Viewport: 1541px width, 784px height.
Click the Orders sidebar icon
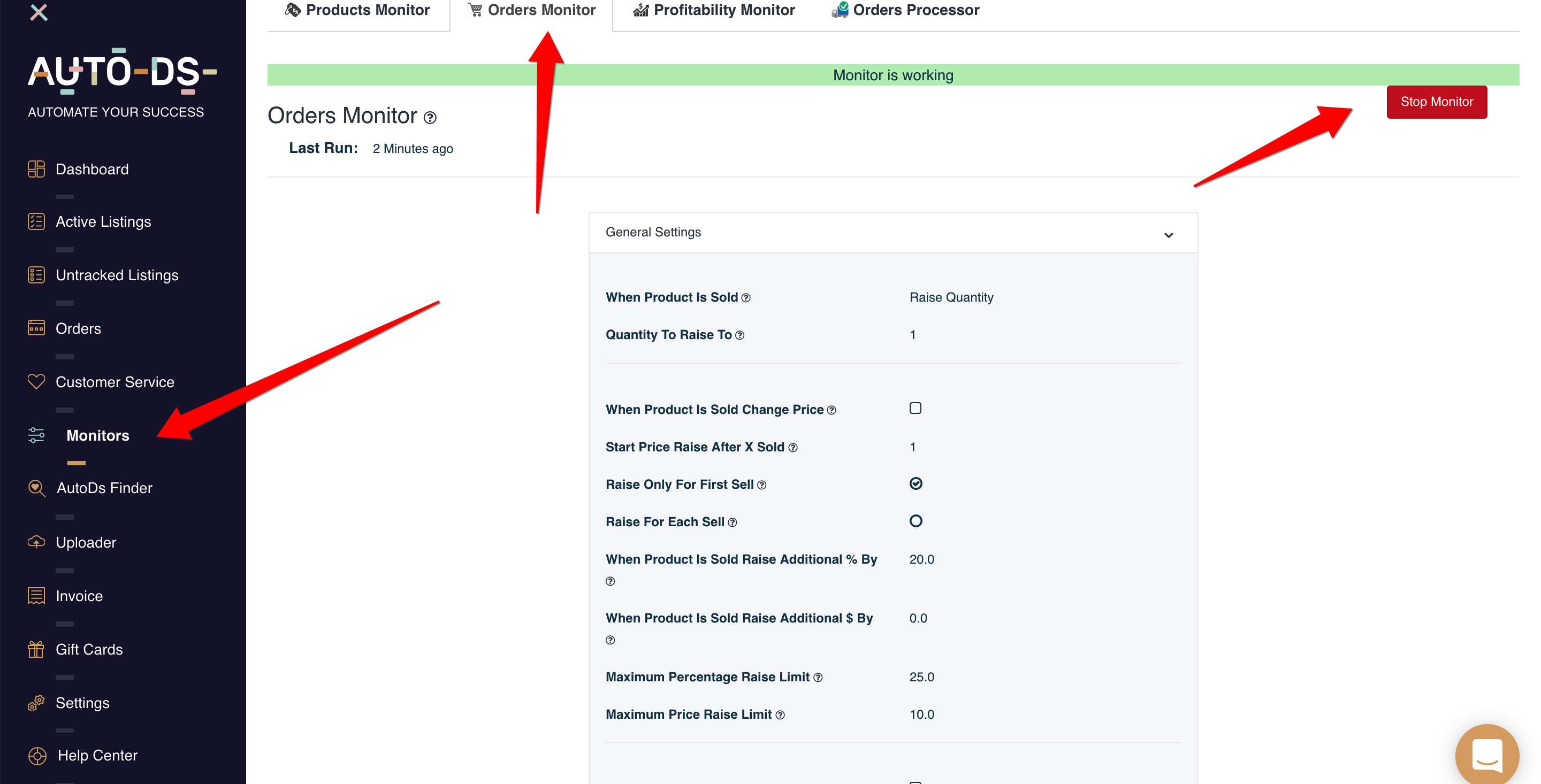pos(36,328)
